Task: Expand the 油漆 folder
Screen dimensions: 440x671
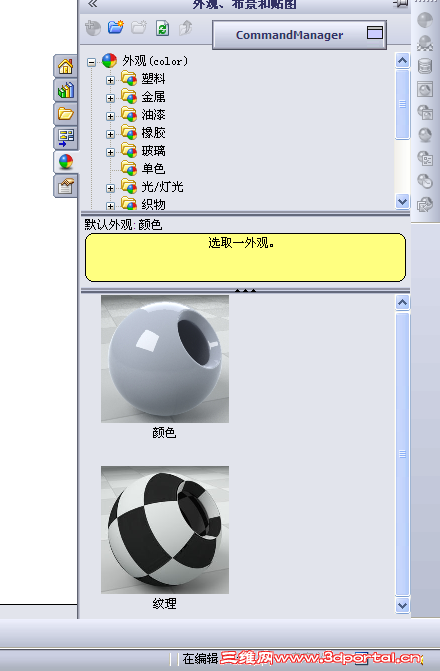Action: coord(110,116)
